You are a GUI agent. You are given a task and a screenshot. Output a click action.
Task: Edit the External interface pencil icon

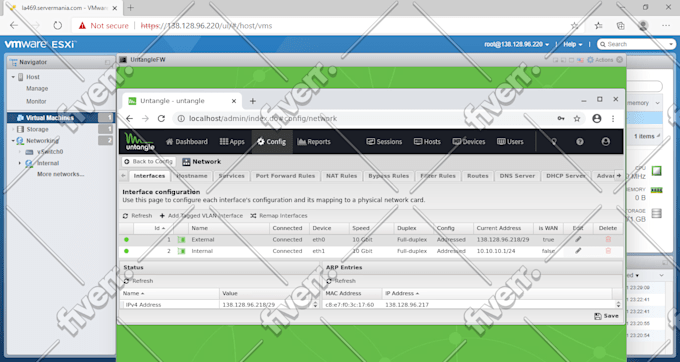tap(578, 239)
